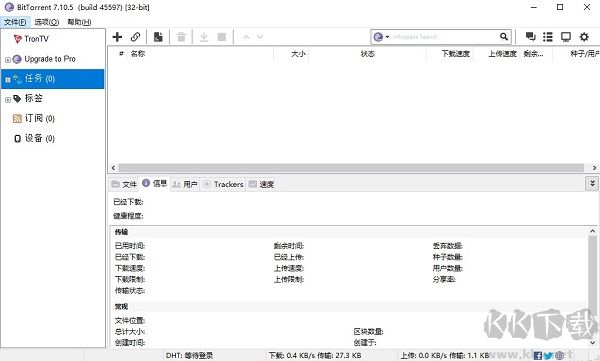This screenshot has height=361, width=600.
Task: Click the remote monitor icon
Action: pos(566,36)
